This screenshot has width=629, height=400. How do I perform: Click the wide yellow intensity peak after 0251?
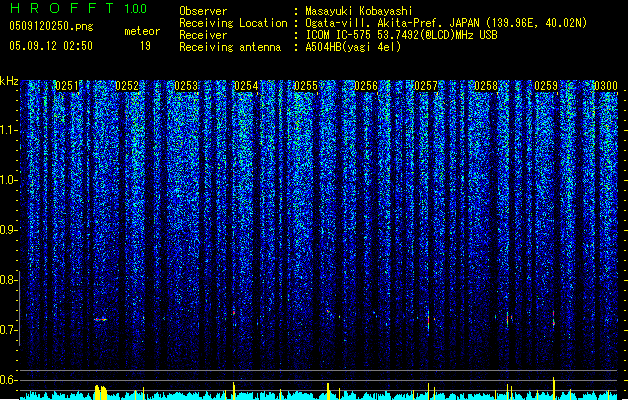(x=101, y=392)
